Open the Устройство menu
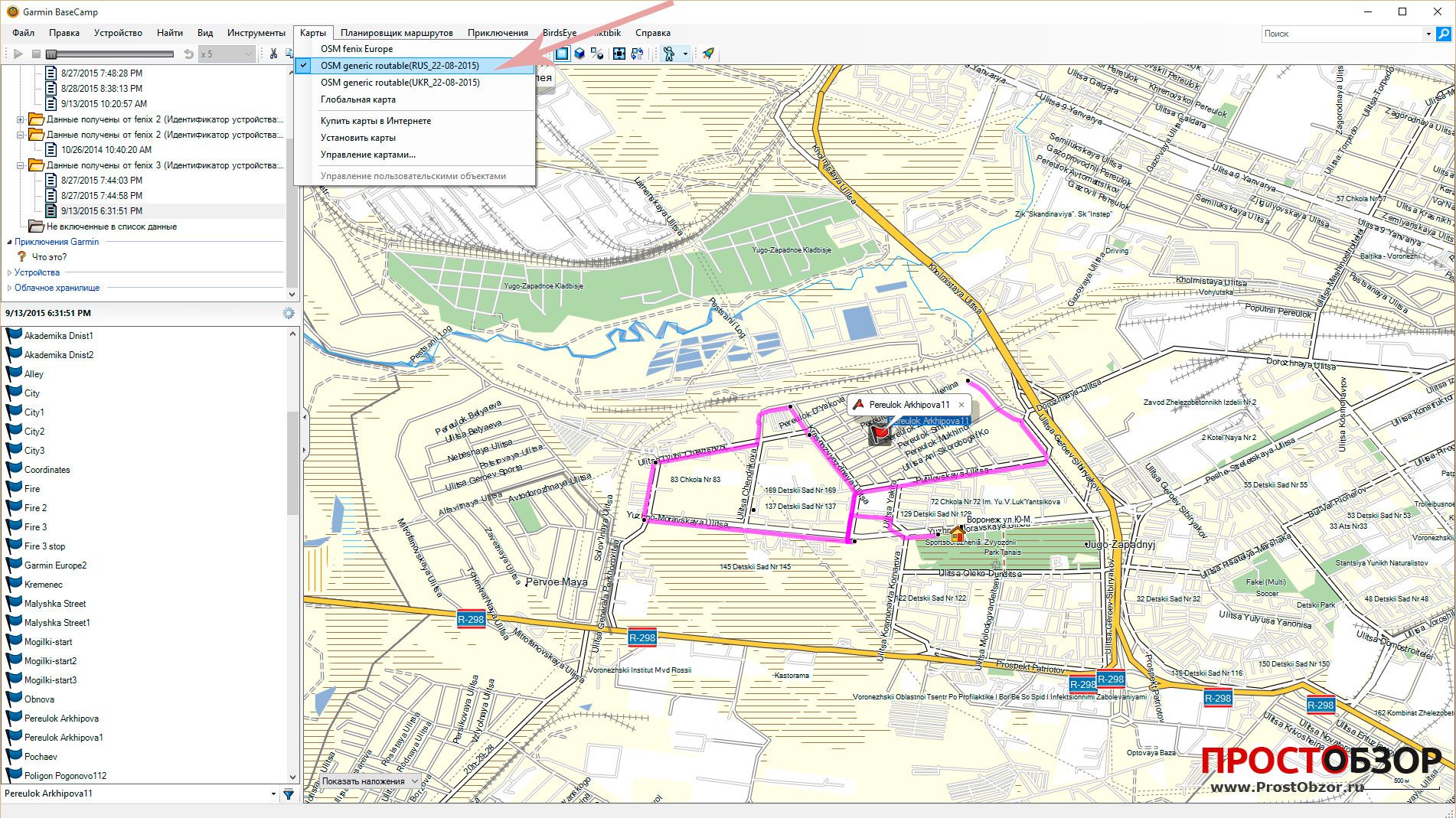This screenshot has height=818, width=1456. (118, 33)
